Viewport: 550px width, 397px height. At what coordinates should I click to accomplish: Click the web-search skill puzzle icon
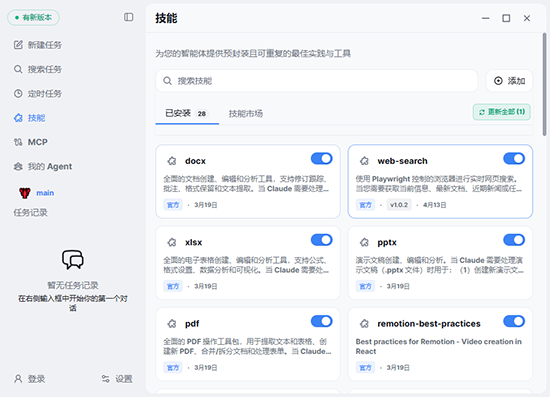[364, 161]
